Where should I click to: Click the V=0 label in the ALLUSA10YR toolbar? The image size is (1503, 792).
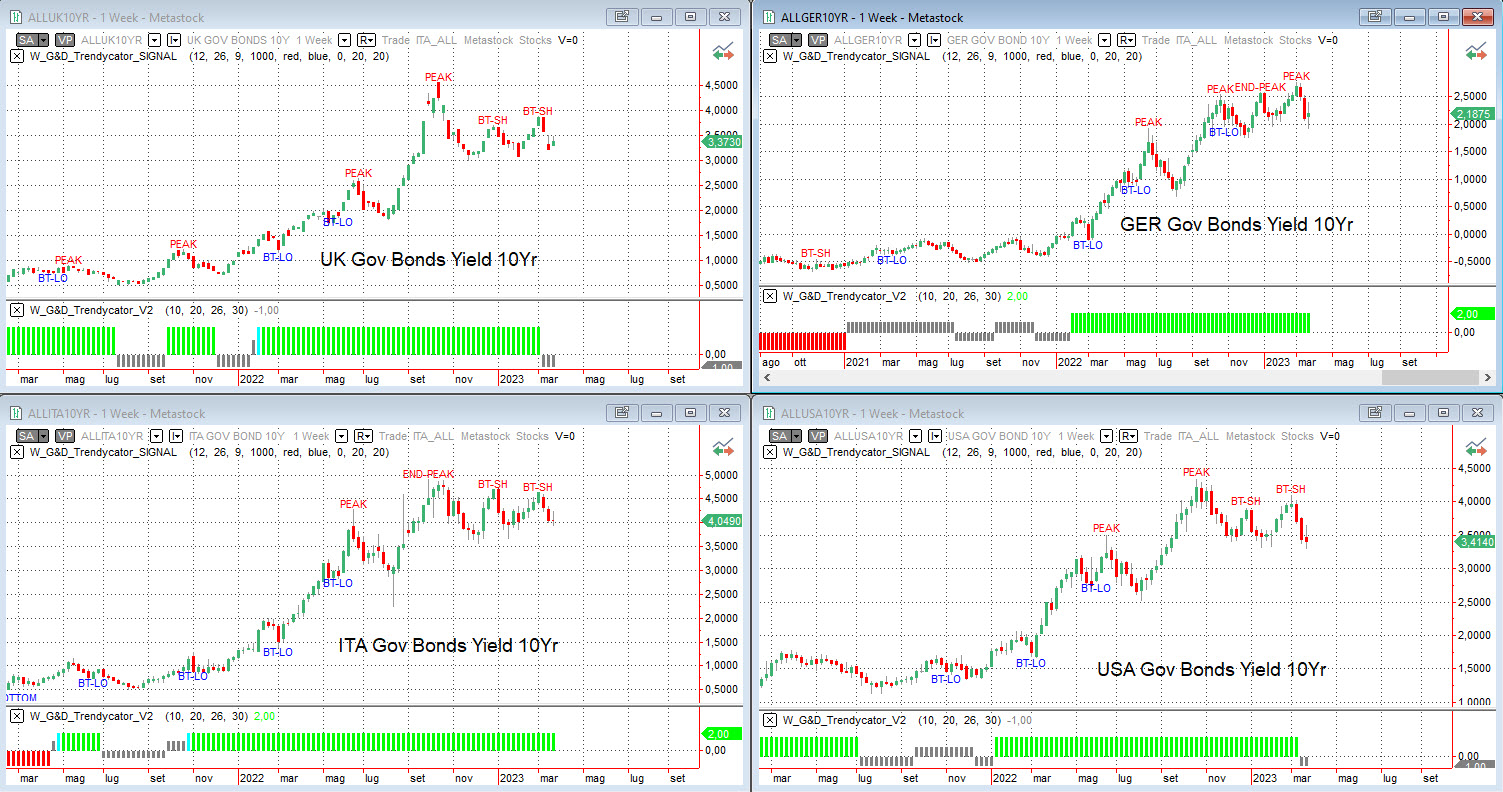click(1328, 436)
